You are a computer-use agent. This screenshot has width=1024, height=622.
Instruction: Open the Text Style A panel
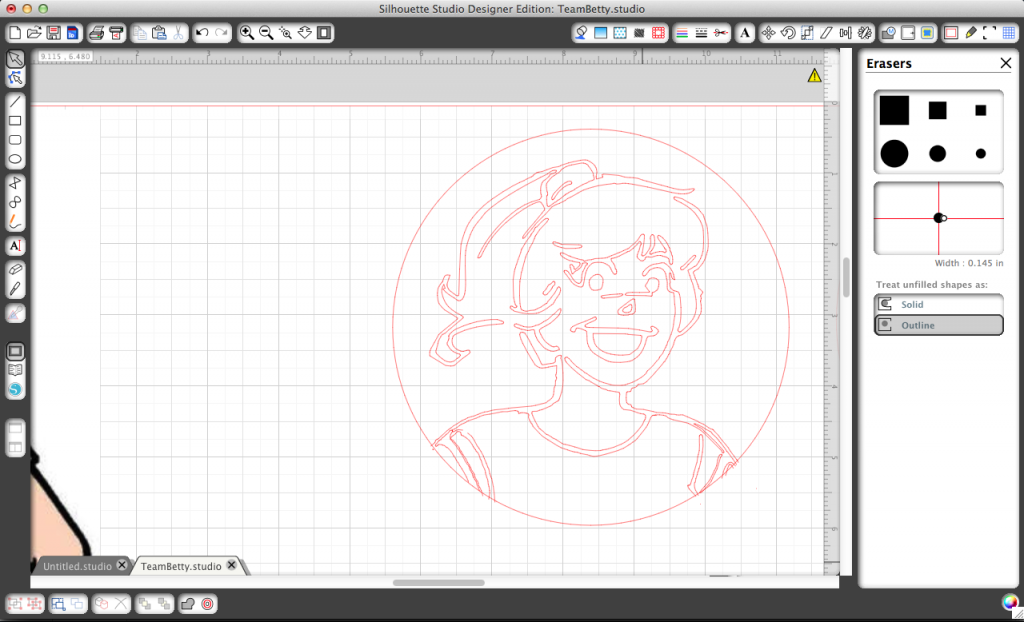[744, 33]
